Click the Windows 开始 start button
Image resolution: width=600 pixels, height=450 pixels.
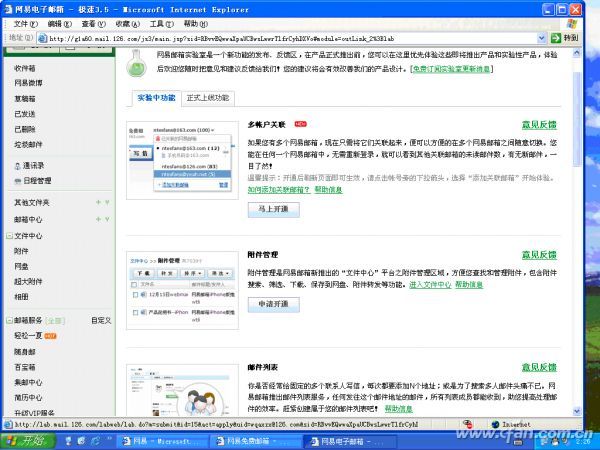(28, 440)
